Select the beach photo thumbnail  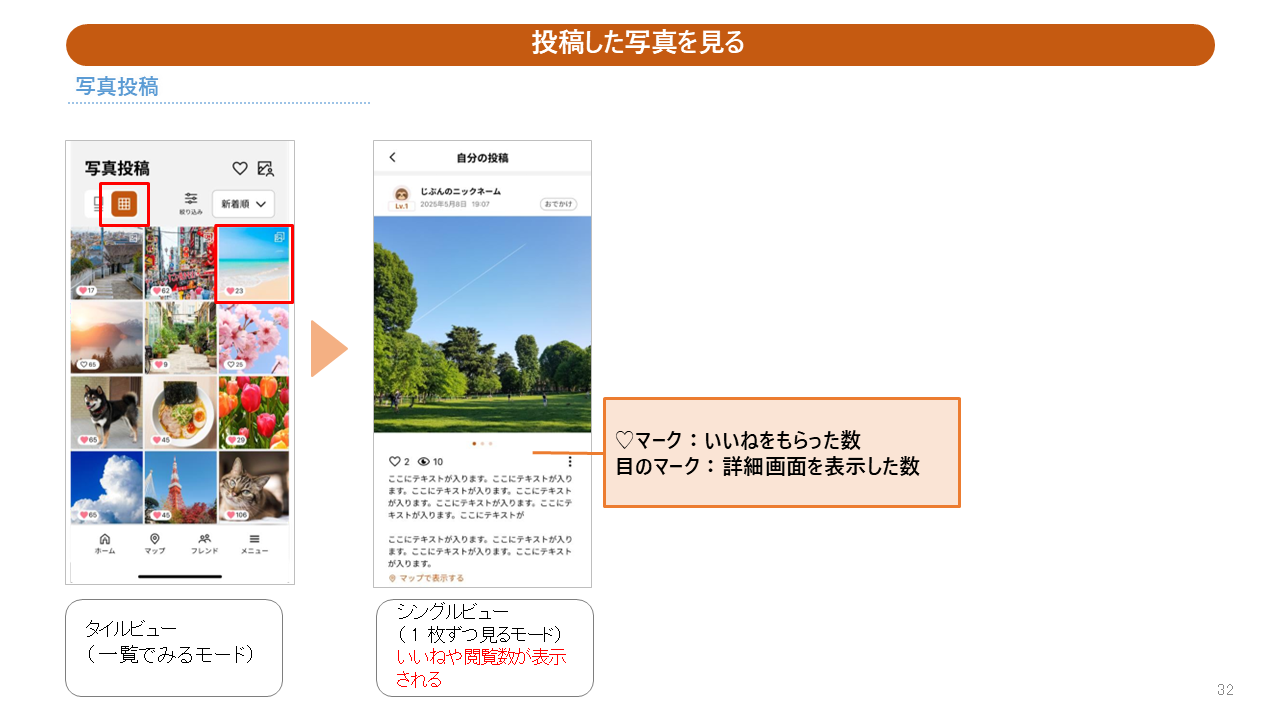point(254,263)
